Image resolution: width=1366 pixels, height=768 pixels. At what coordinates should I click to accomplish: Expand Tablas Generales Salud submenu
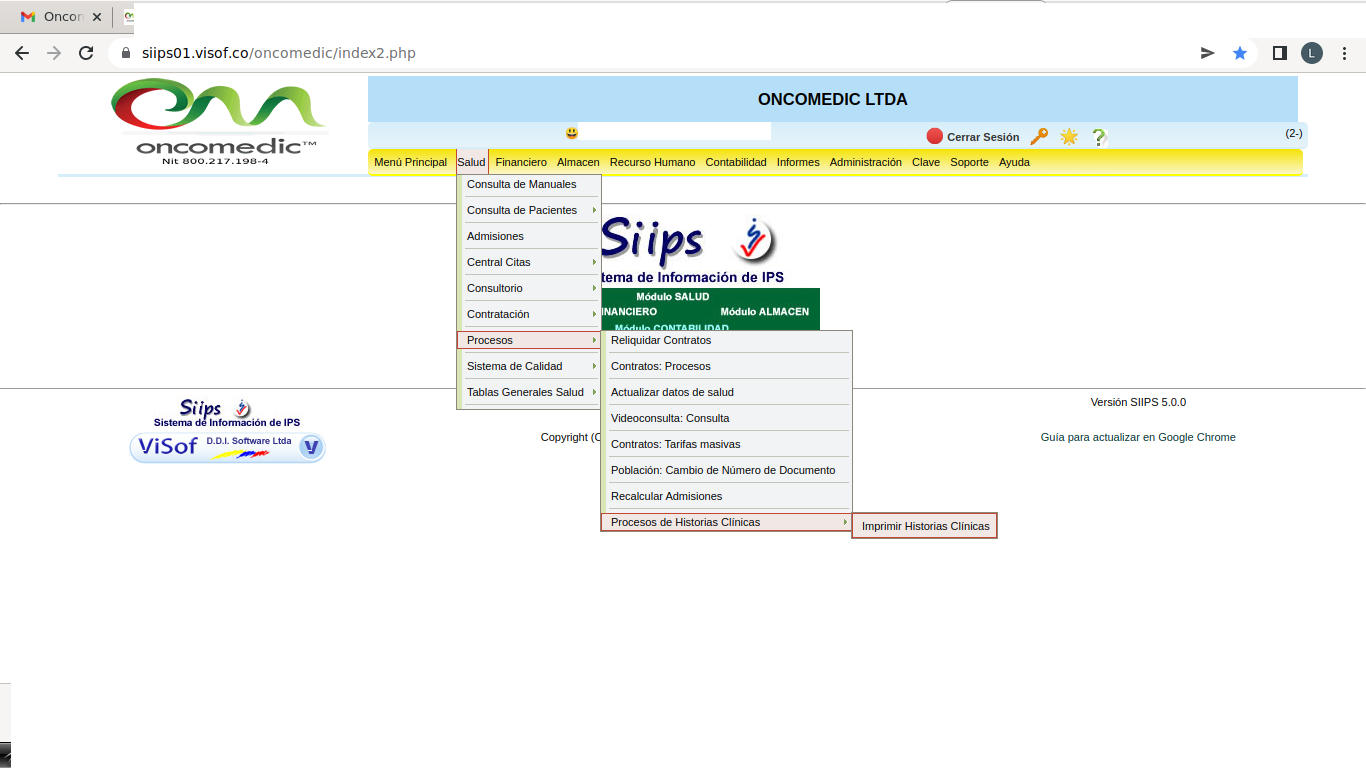529,392
